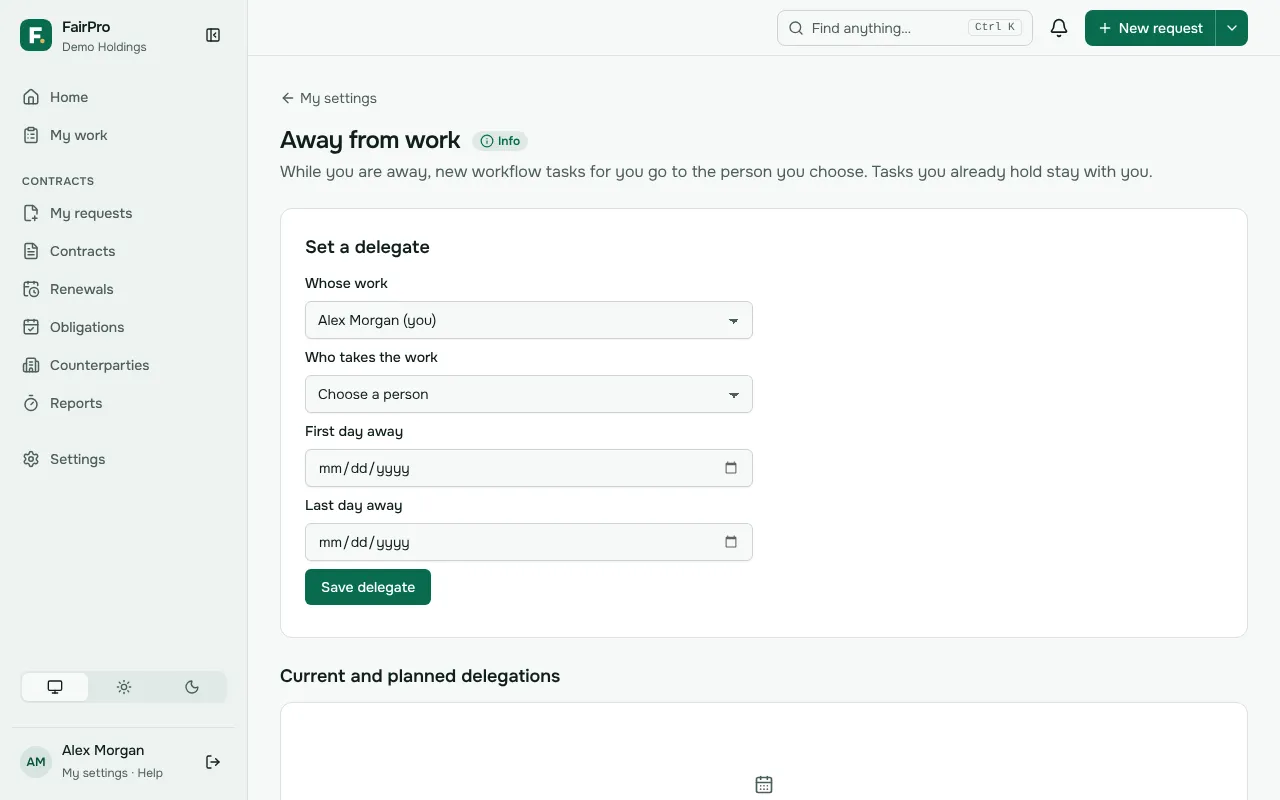Viewport: 1280px width, 800px height.
Task: Click the search magnifier icon
Action: pyautogui.click(x=796, y=28)
